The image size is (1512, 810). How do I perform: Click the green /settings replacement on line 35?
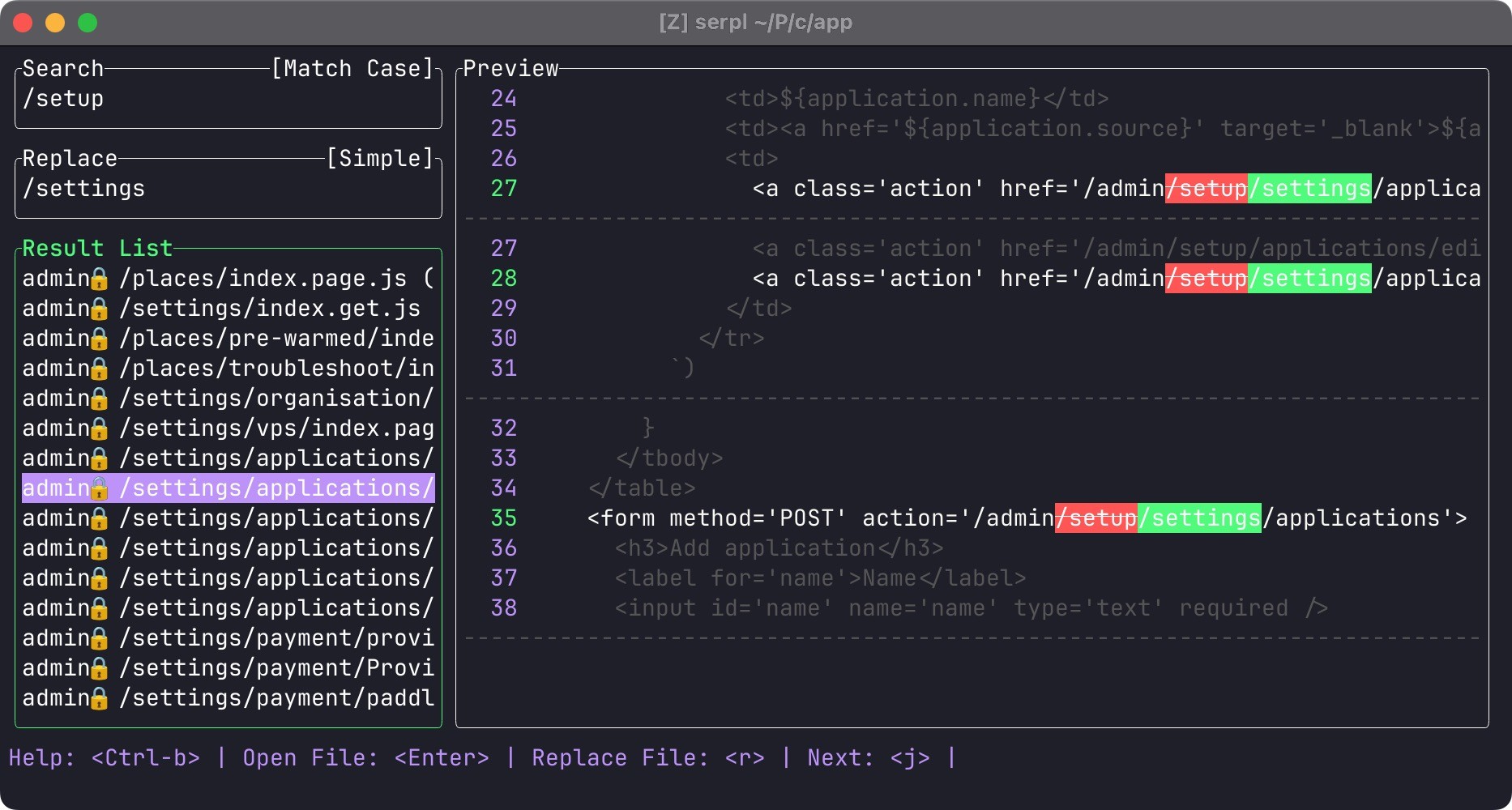[1200, 518]
